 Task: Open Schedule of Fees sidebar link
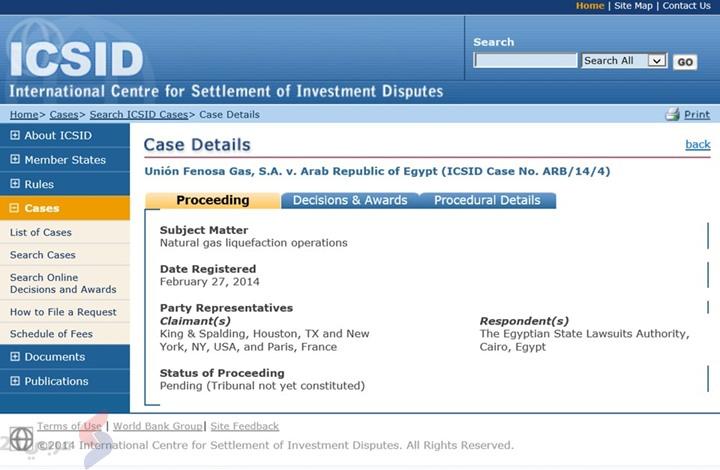tap(51, 334)
